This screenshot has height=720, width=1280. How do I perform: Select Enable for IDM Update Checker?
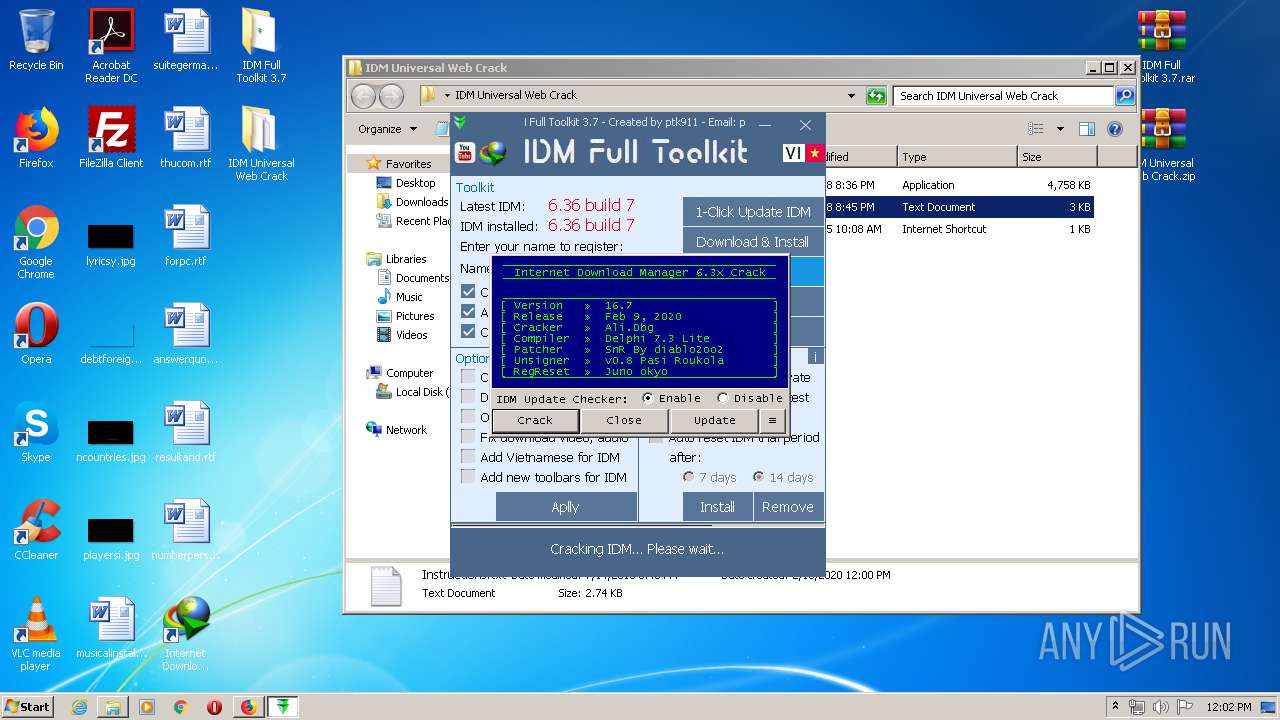pyautogui.click(x=671, y=398)
